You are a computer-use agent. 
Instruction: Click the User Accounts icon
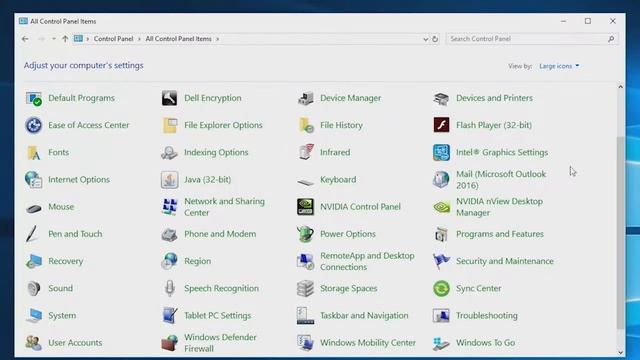(33, 343)
